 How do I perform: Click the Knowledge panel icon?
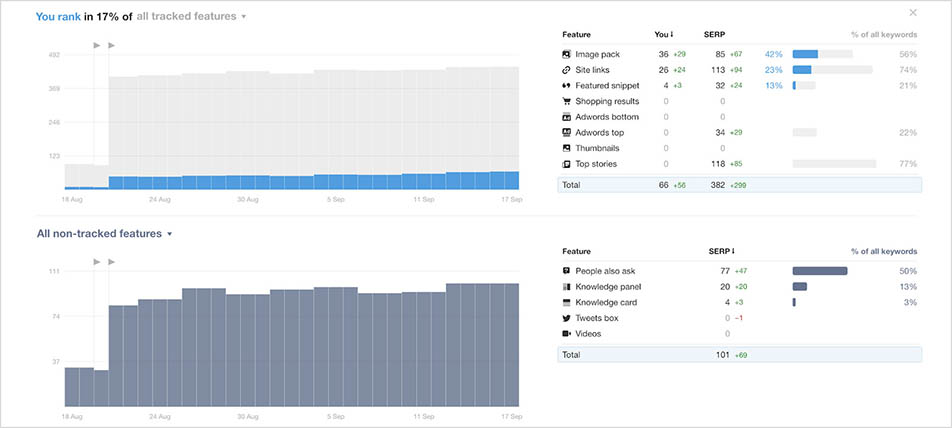pyautogui.click(x=566, y=287)
